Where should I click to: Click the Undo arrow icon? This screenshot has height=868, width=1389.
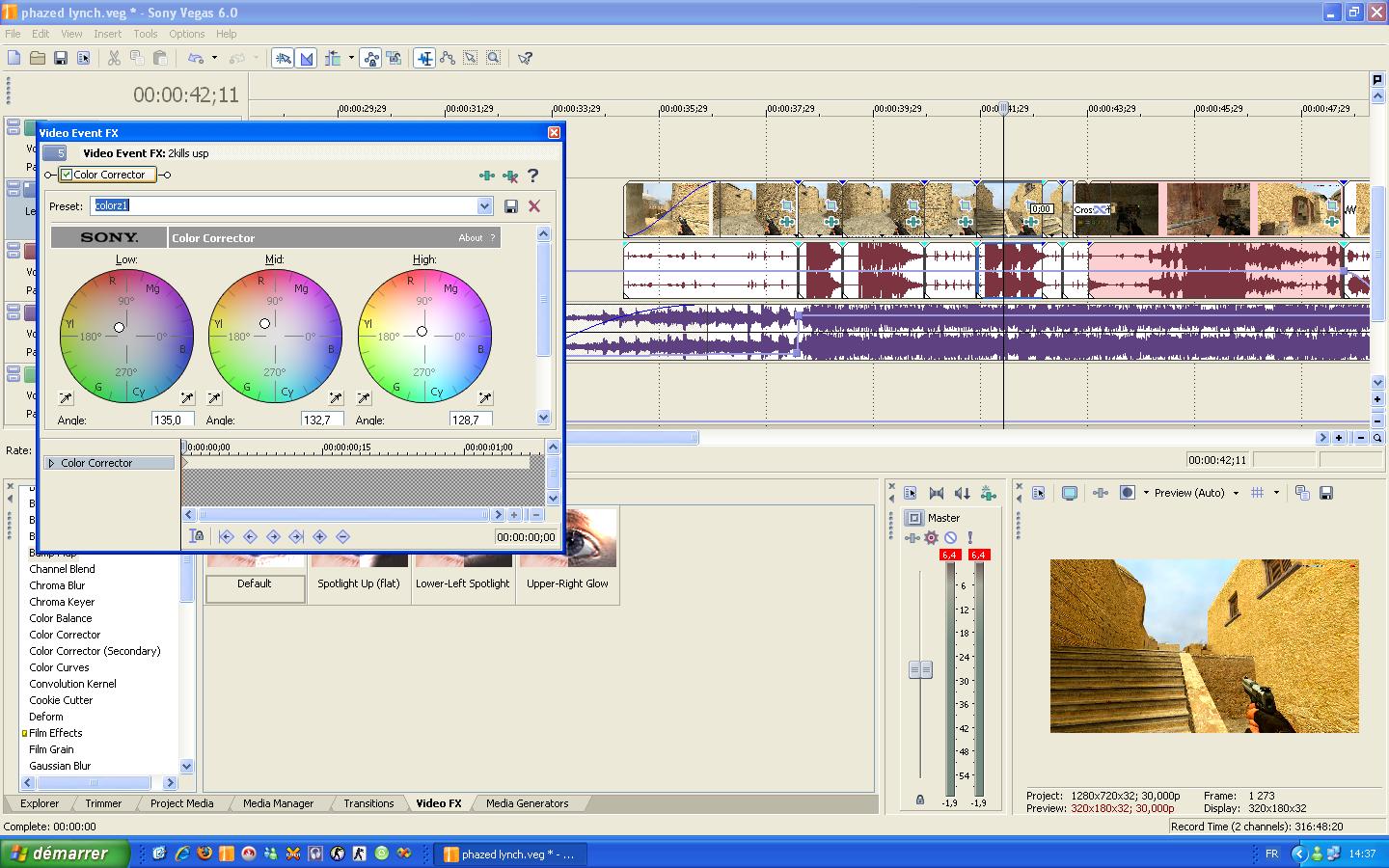196,58
